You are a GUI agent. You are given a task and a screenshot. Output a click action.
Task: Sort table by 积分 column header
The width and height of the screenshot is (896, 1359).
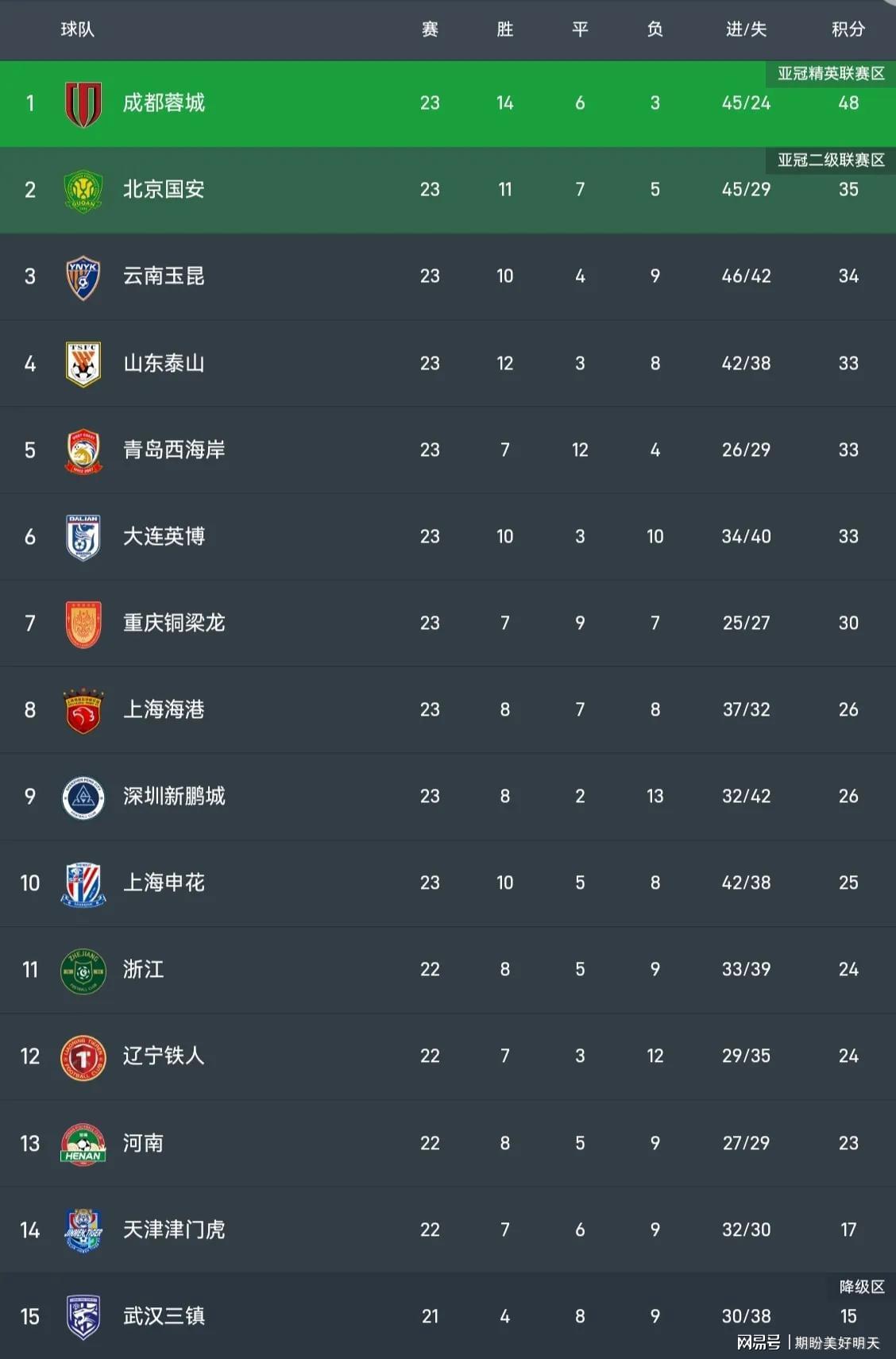[848, 29]
